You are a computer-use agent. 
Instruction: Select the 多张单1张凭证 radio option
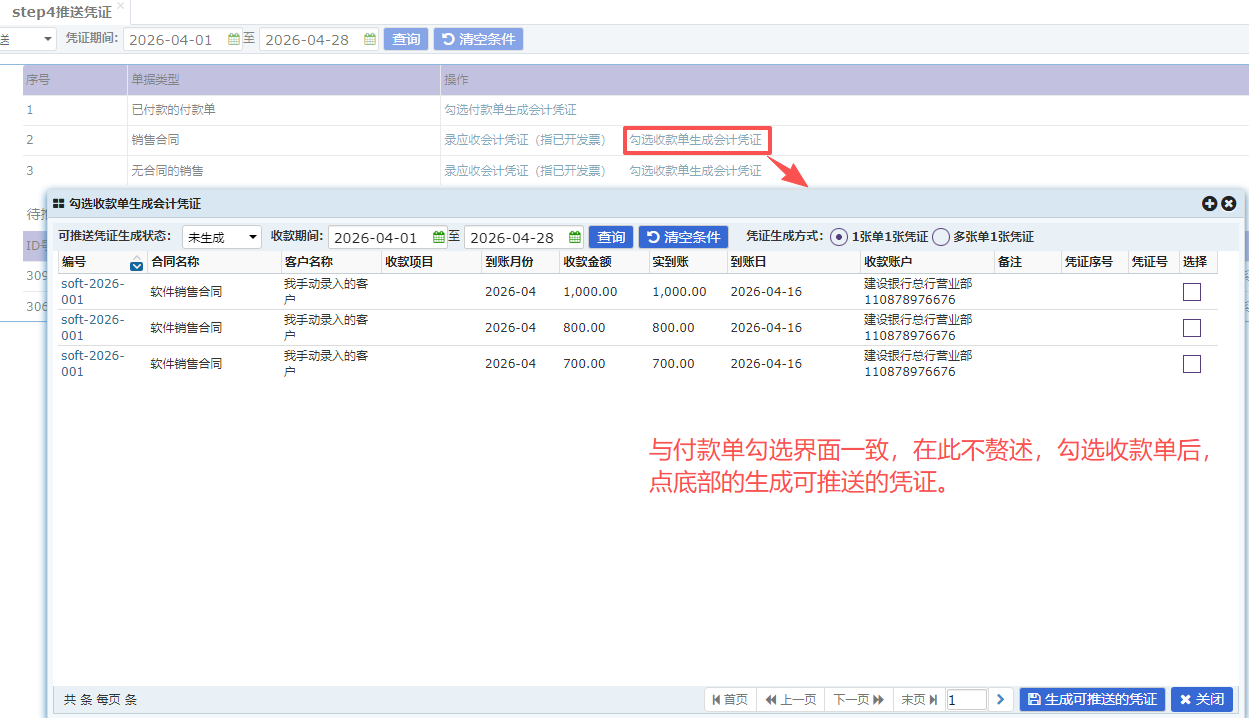tap(941, 237)
